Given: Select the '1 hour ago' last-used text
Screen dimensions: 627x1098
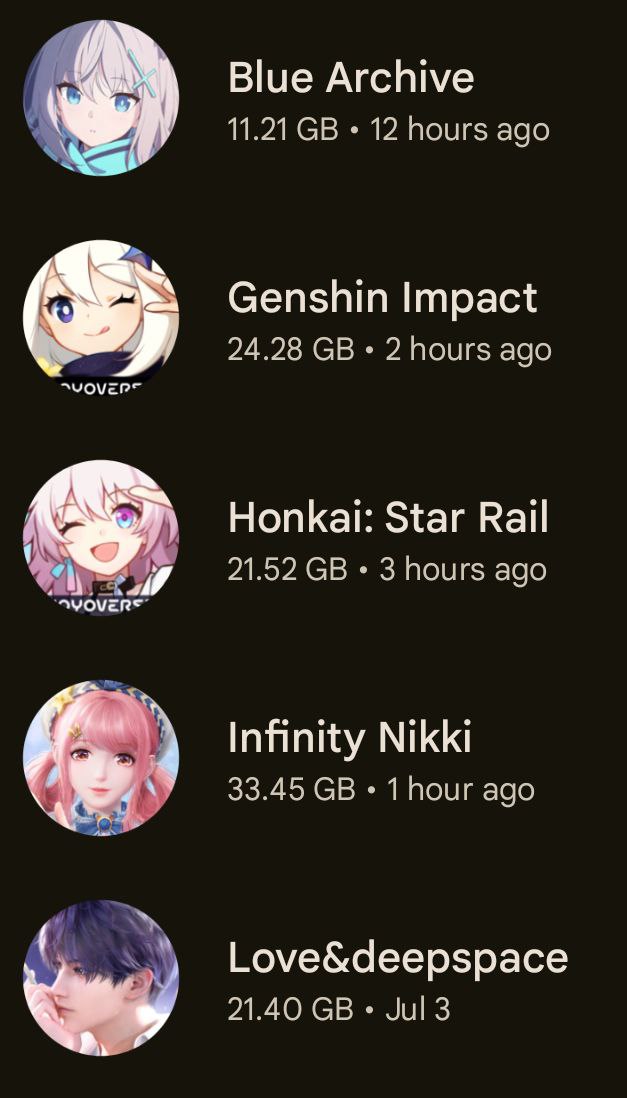Looking at the screenshot, I should 461,791.
